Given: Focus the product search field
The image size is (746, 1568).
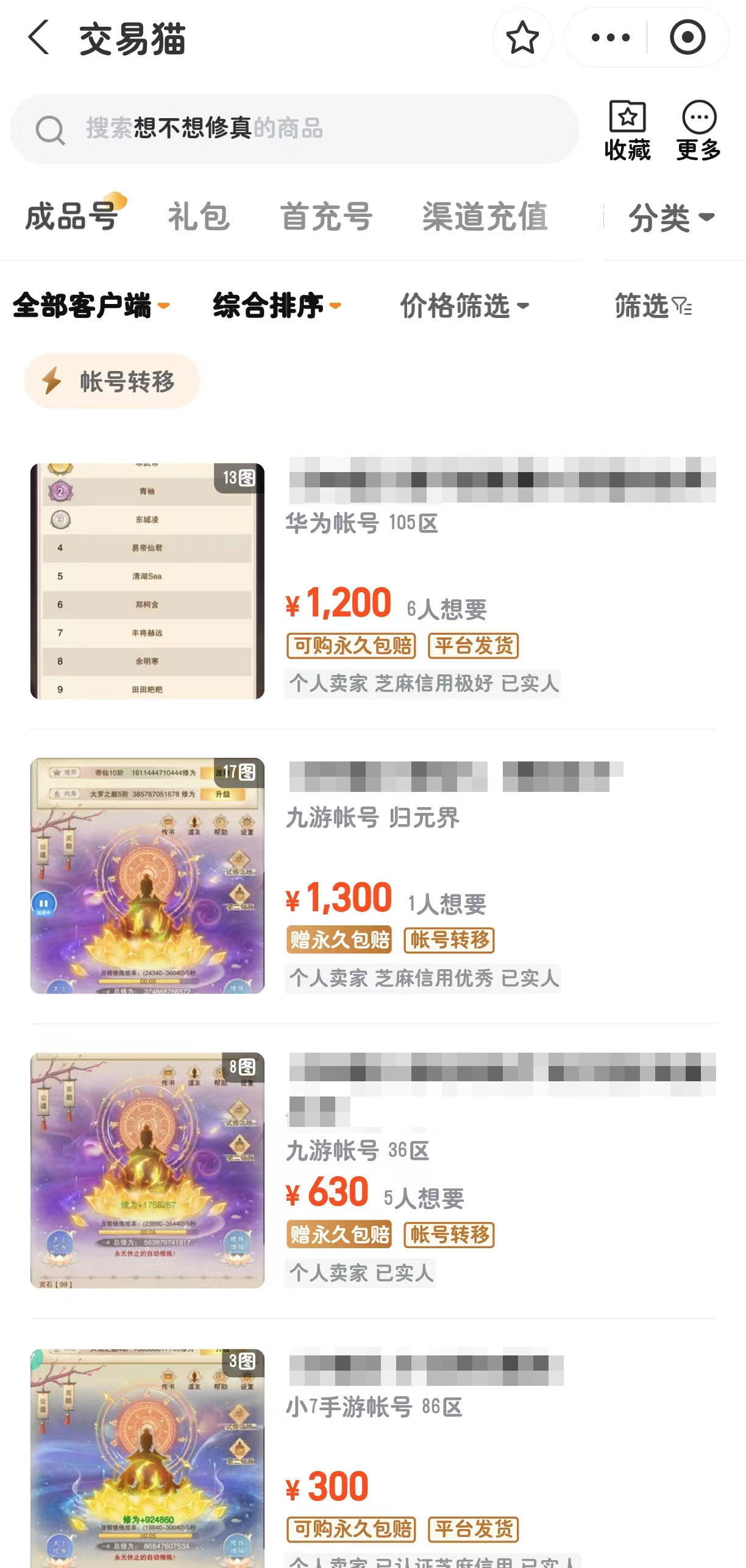Looking at the screenshot, I should pyautogui.click(x=294, y=129).
